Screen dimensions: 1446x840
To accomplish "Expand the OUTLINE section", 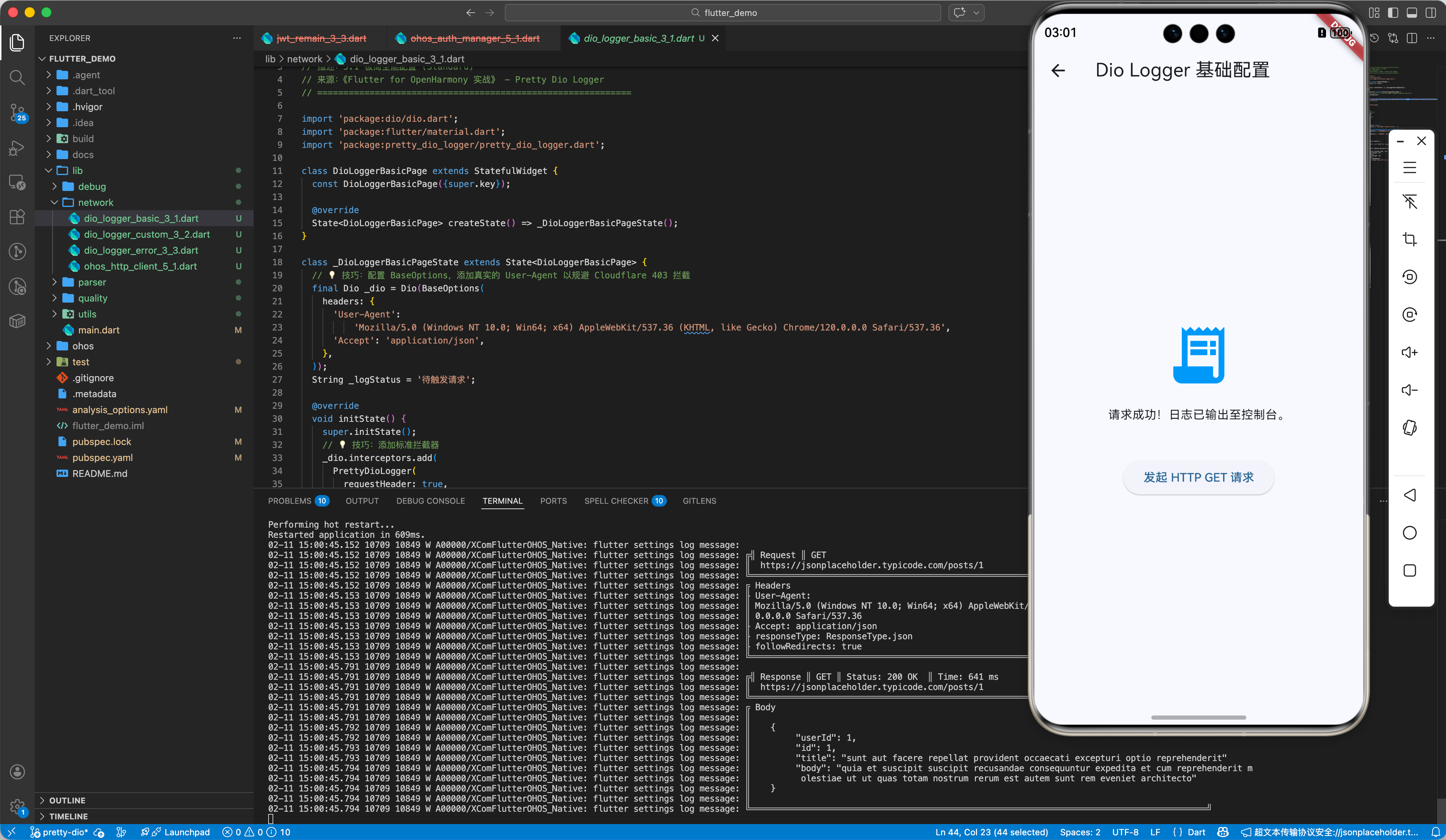I will (67, 801).
